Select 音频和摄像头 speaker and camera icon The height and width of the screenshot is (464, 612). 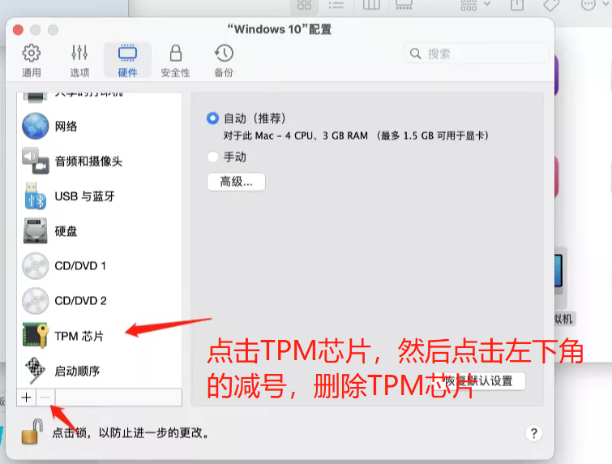tap(36, 161)
